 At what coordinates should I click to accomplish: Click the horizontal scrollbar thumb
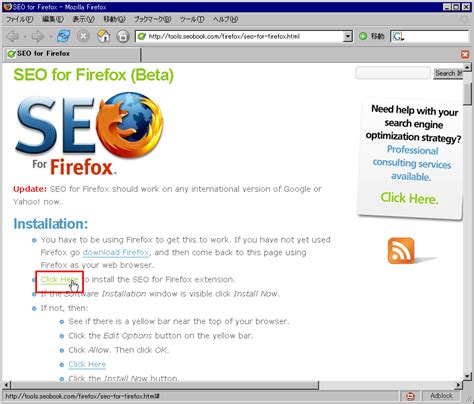click(165, 385)
